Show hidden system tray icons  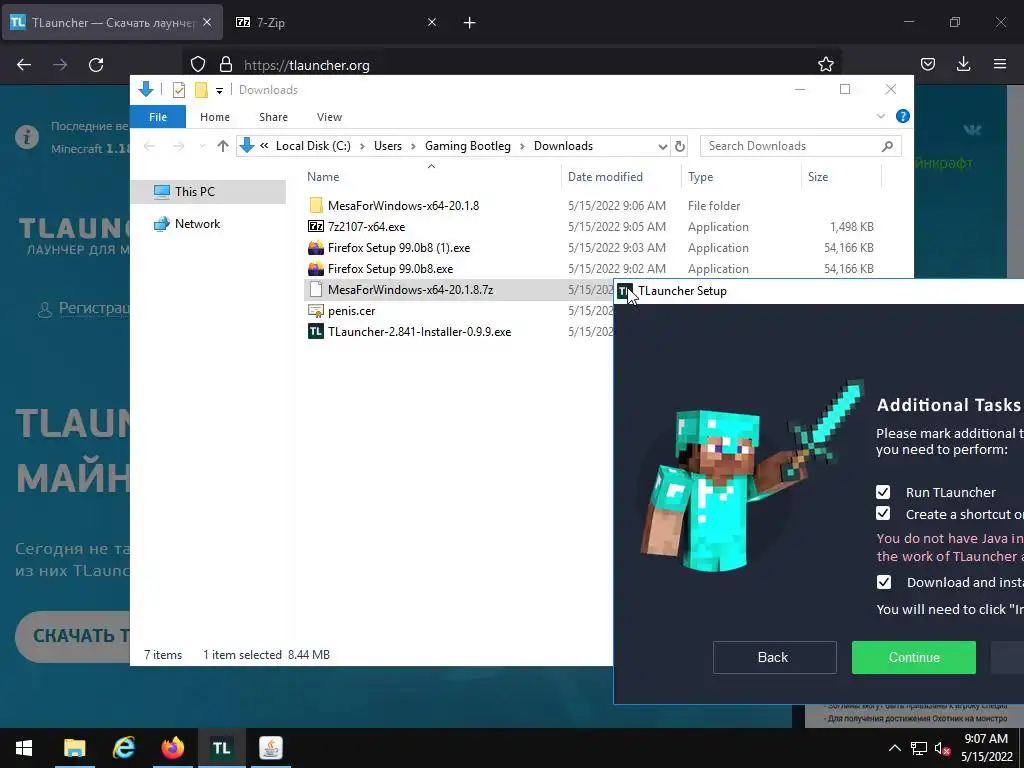[x=895, y=748]
